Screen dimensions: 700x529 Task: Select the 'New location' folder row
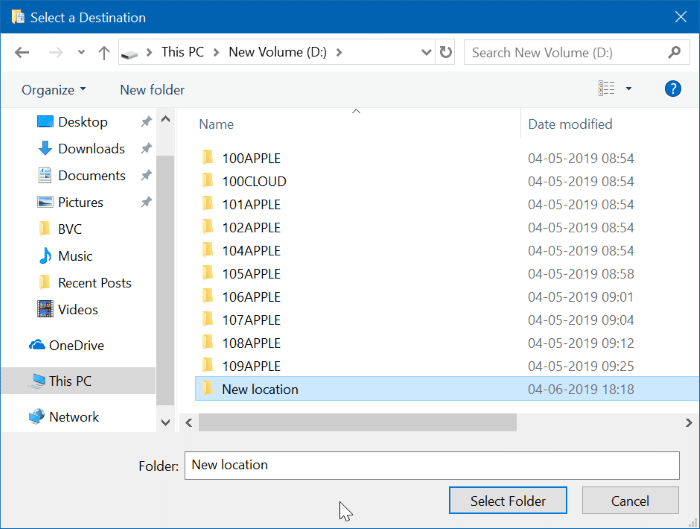(447, 389)
